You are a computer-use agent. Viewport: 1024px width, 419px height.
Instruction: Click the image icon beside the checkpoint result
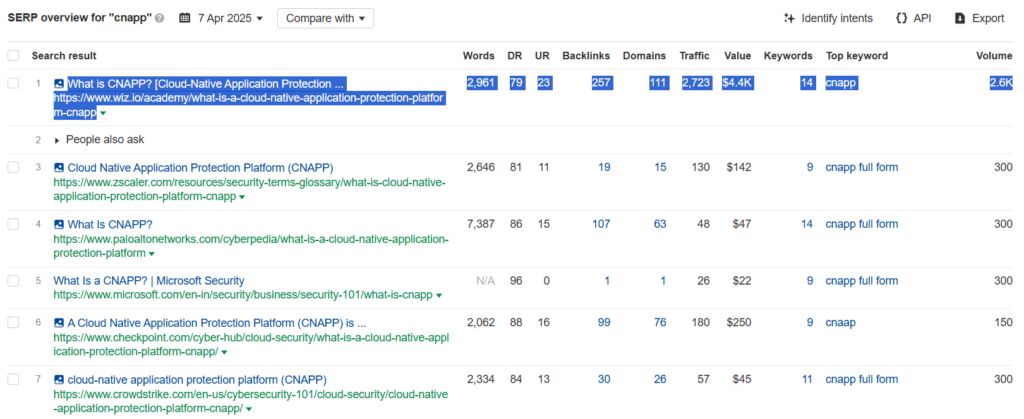click(59, 323)
